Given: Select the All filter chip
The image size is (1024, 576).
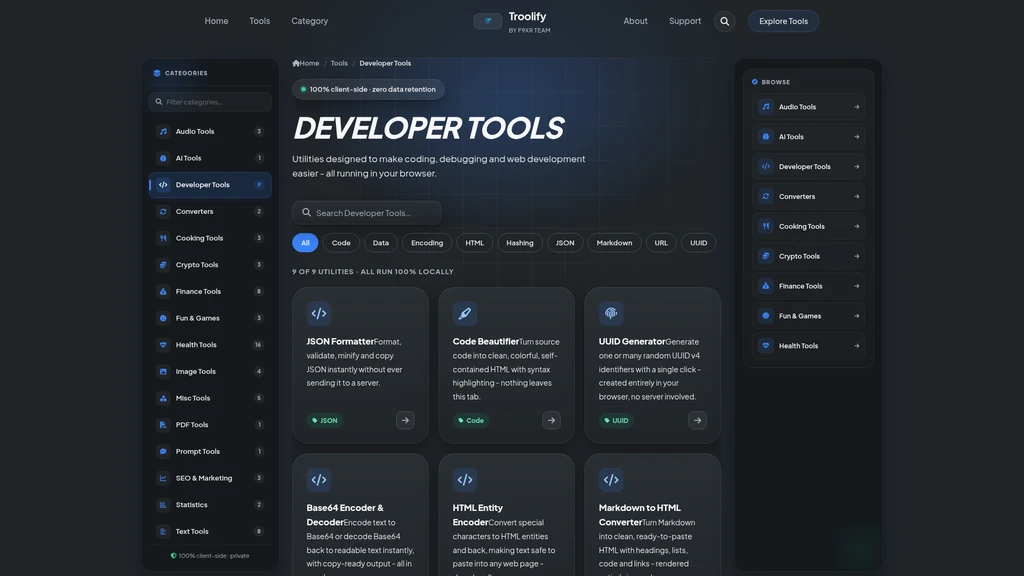Looking at the screenshot, I should point(305,243).
